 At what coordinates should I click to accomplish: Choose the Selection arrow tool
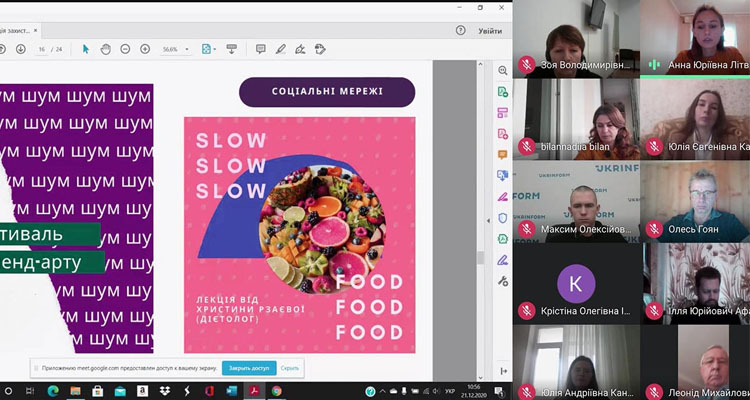[86, 49]
